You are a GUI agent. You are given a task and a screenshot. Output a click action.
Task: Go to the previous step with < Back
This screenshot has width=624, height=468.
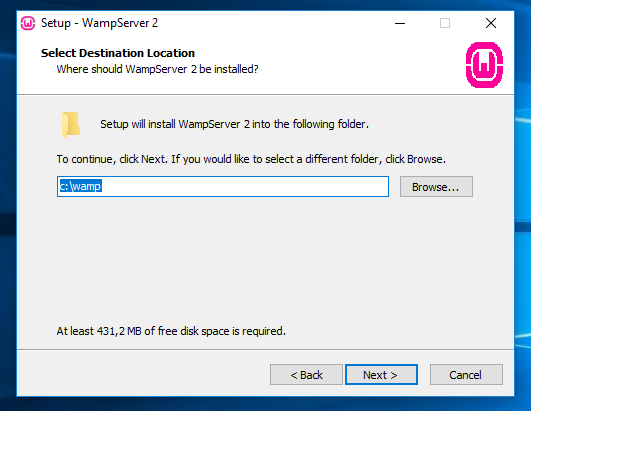coord(306,374)
